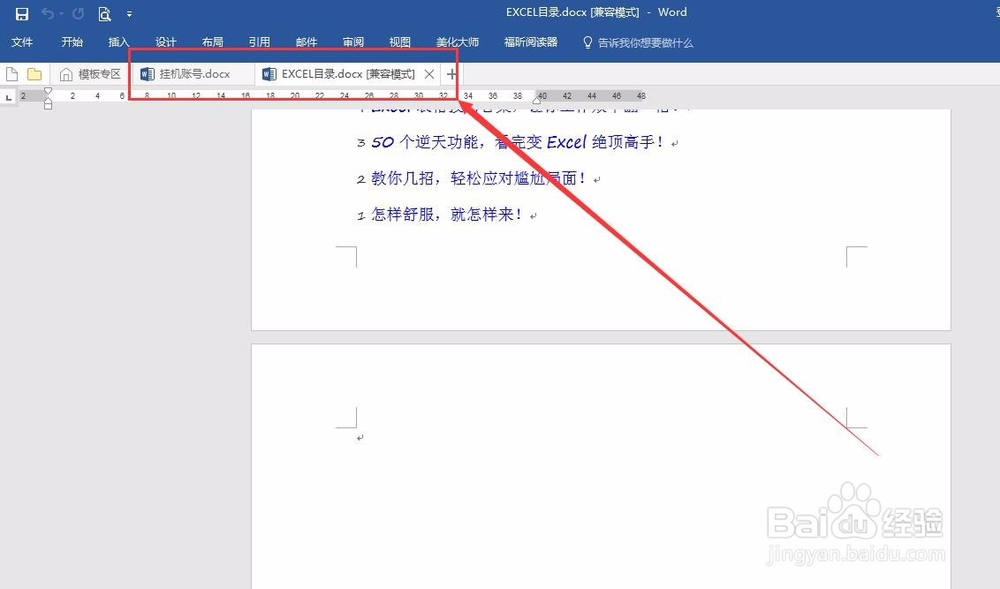Click the first line indent marker on ruler
Viewport: 1000px width, 589px height.
(48, 91)
